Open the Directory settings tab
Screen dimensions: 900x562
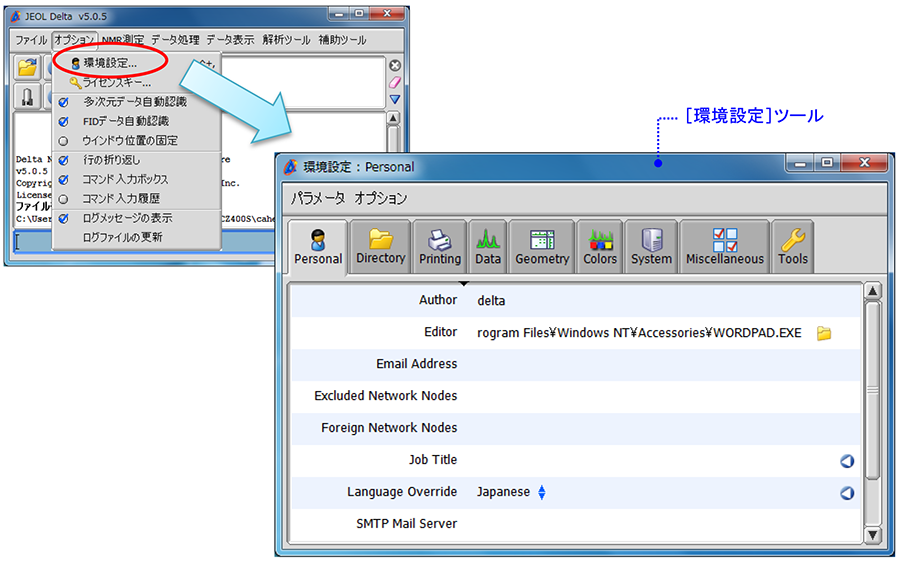(x=380, y=246)
